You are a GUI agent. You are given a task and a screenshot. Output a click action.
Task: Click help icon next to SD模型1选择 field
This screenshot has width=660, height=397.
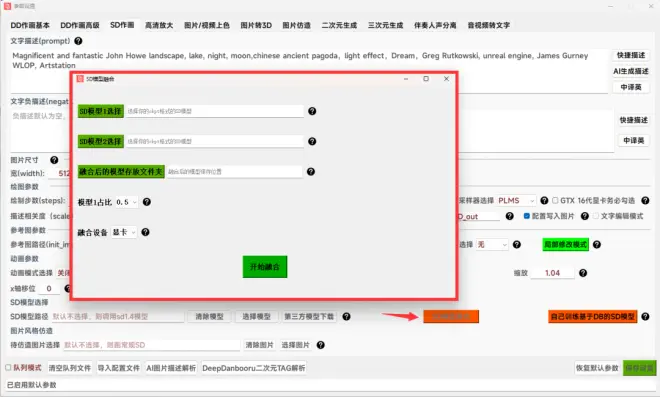(312, 111)
